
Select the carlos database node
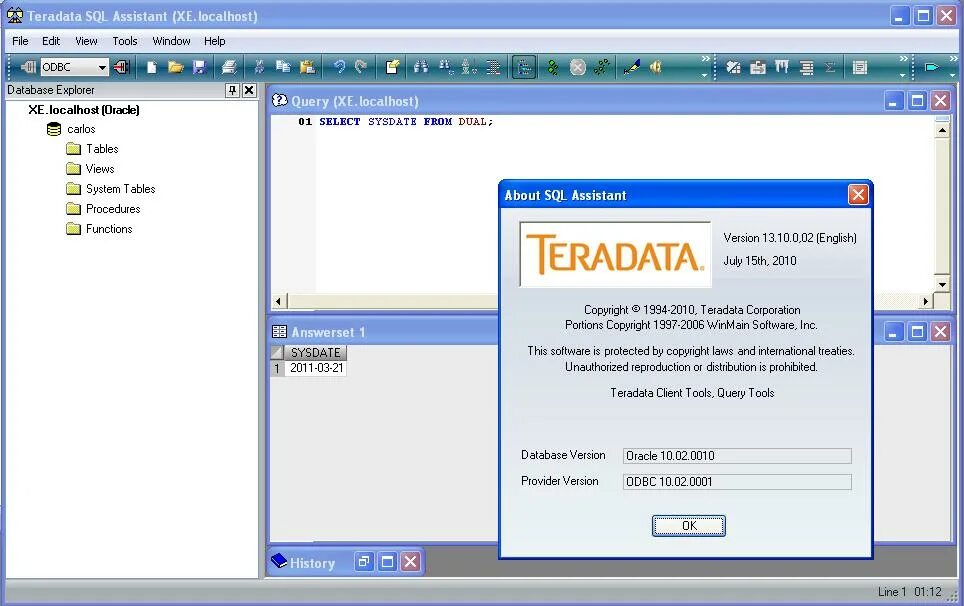tap(81, 129)
